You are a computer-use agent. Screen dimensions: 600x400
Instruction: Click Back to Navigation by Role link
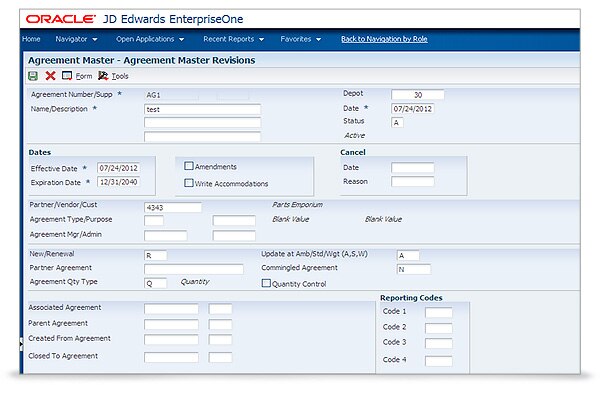pyautogui.click(x=387, y=39)
